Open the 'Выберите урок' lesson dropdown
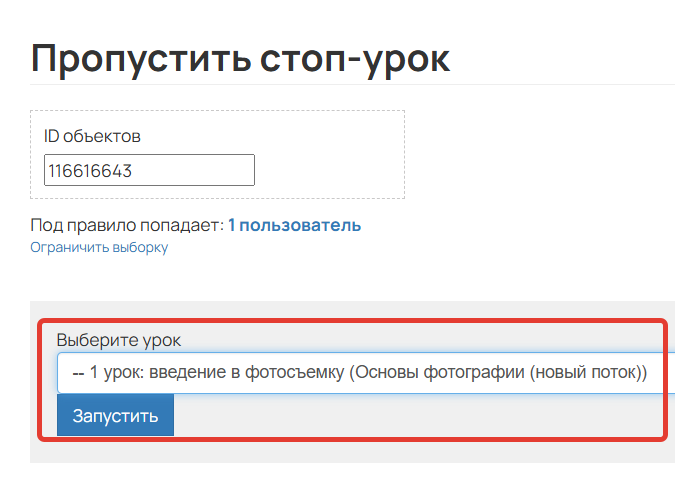Viewport: 675px width, 485px height. (366, 373)
